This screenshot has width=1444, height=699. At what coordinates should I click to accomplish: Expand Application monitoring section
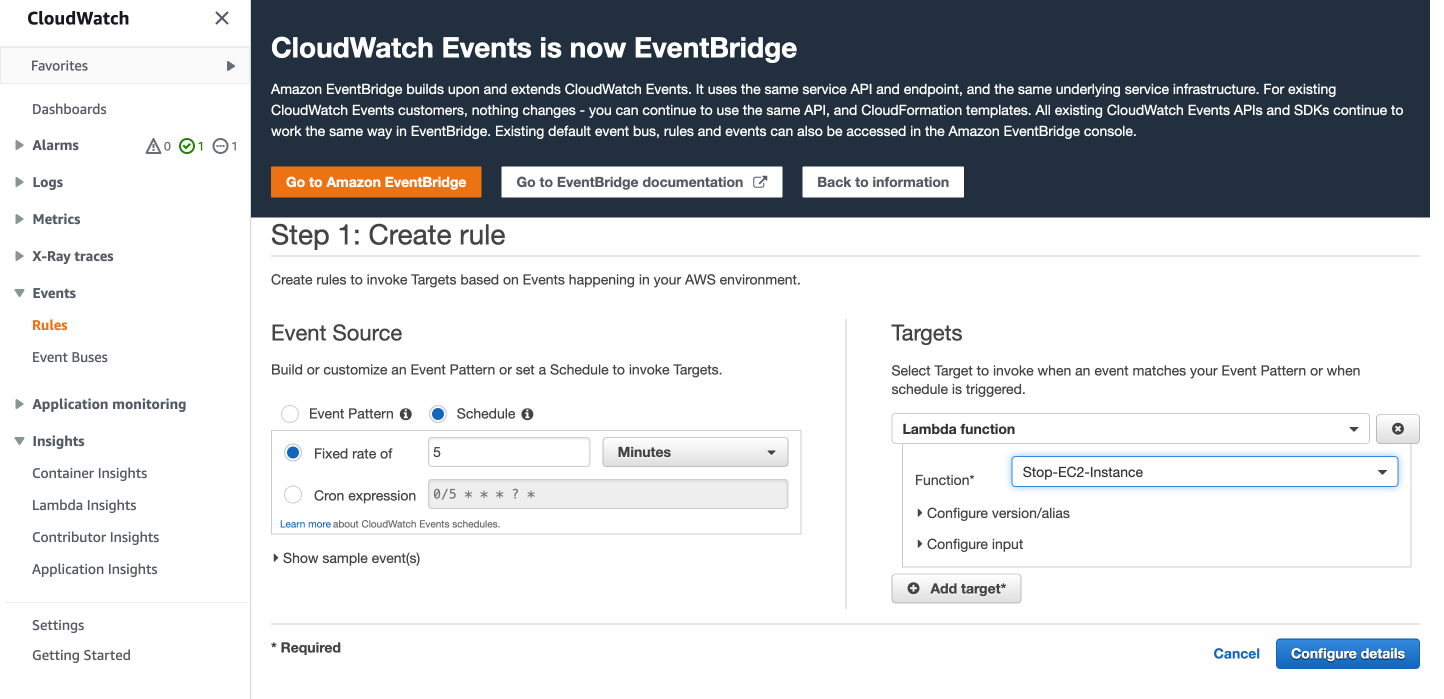(x=20, y=404)
